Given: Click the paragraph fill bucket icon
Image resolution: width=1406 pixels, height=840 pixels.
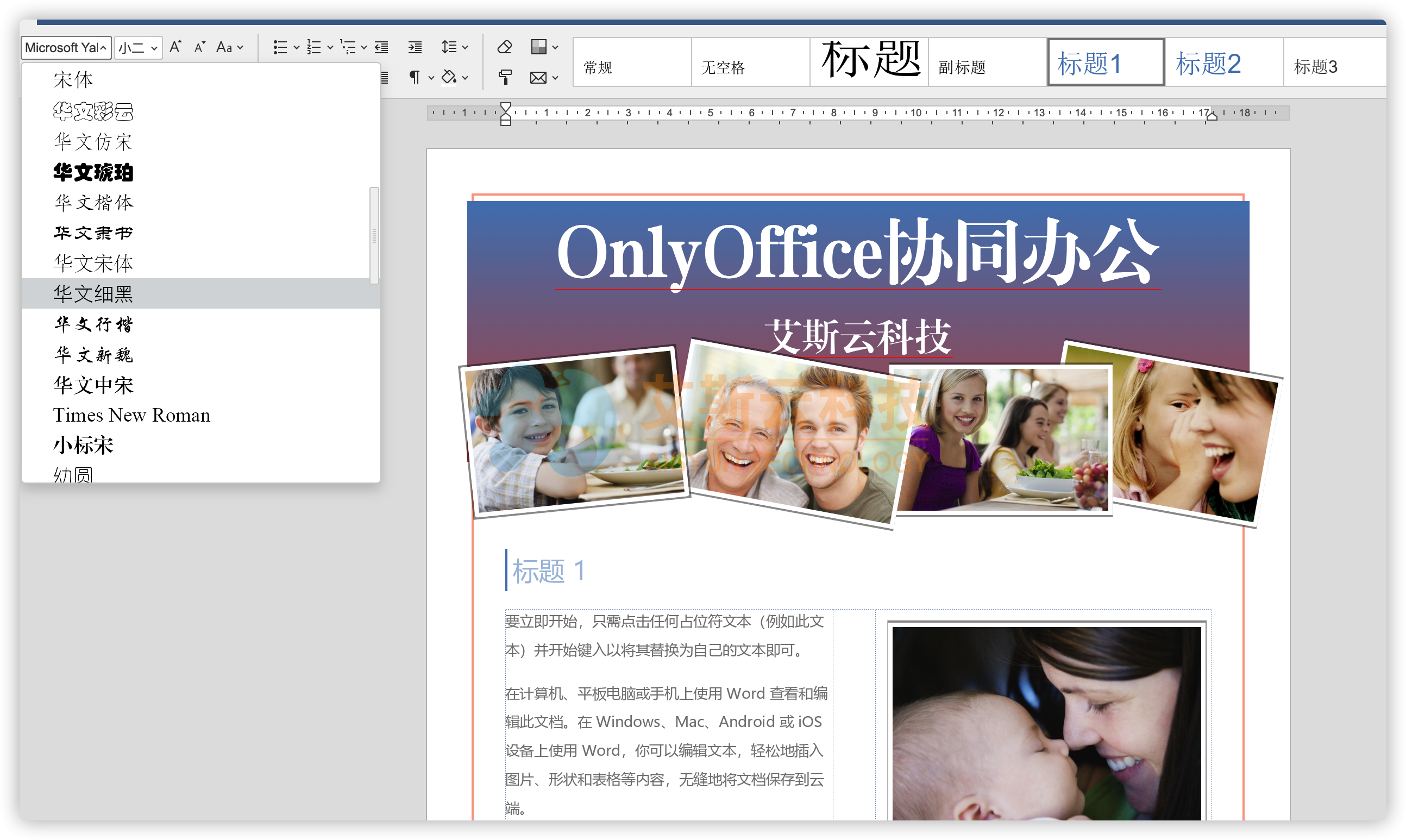Looking at the screenshot, I should [449, 77].
